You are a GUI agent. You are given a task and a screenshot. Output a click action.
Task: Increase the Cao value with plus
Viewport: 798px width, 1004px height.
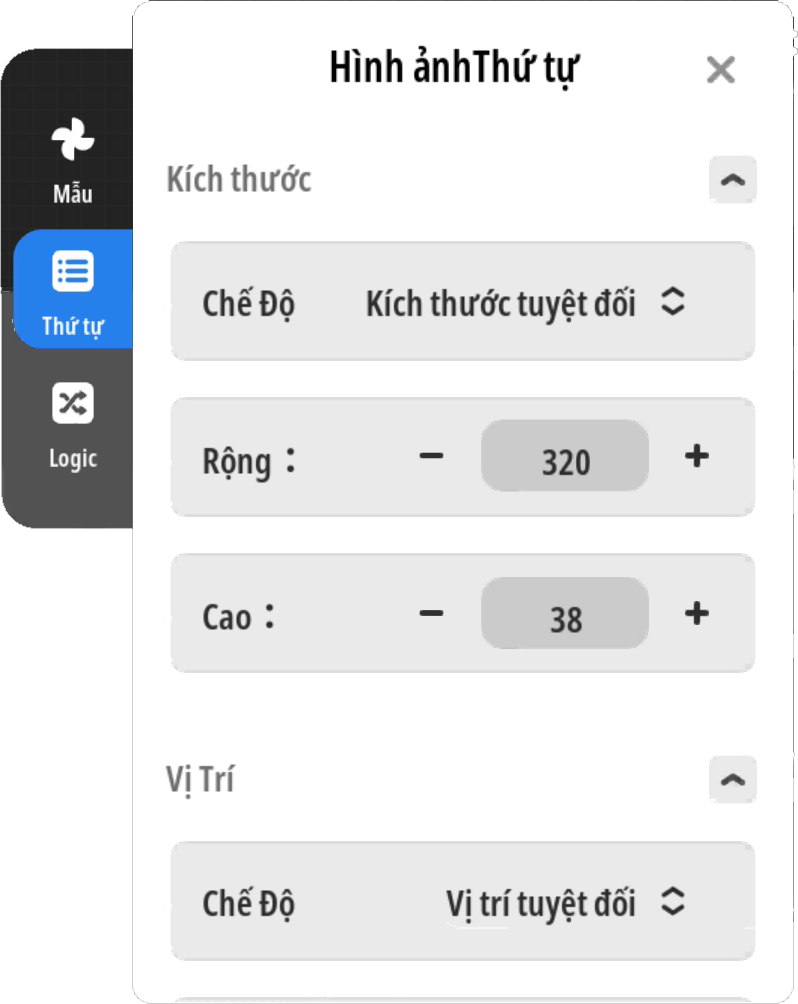pos(696,613)
